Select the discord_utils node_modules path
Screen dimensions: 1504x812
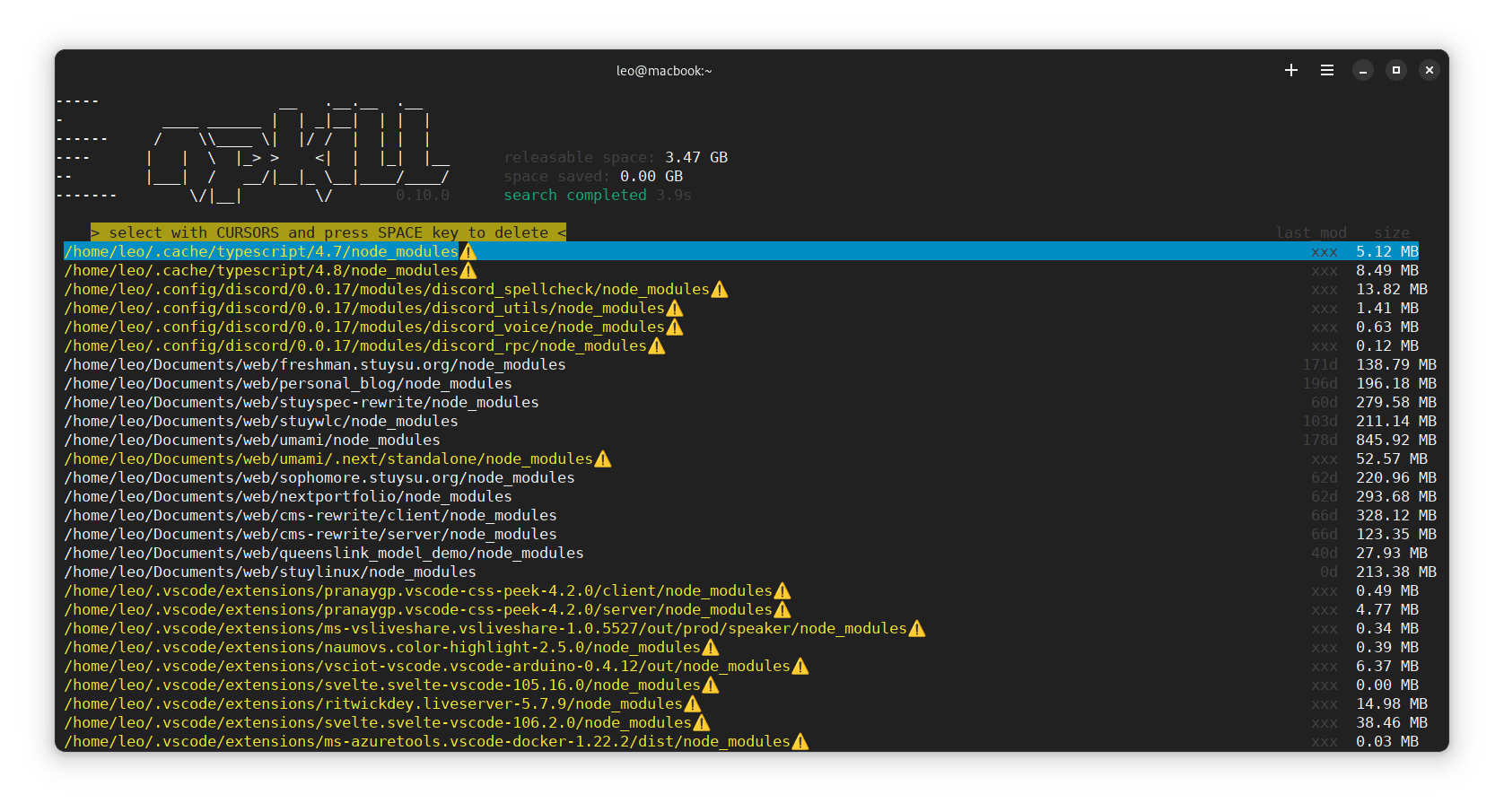click(x=364, y=309)
